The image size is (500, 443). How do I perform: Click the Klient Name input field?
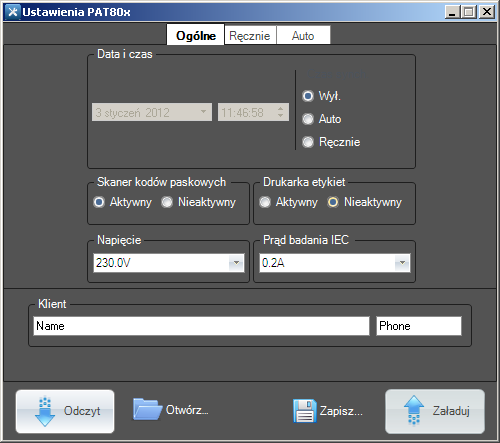pyautogui.click(x=201, y=326)
